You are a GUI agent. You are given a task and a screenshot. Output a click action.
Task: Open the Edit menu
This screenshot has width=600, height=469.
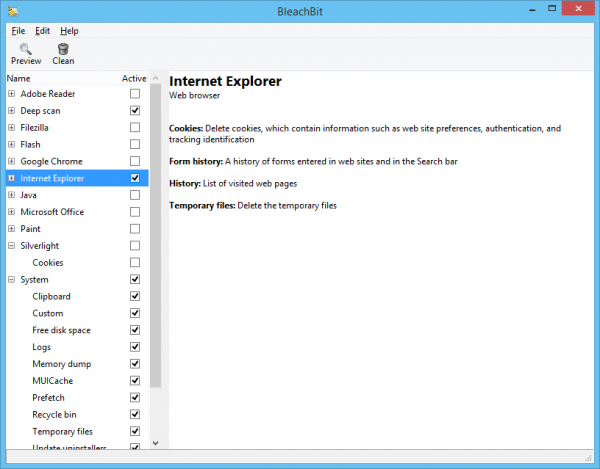click(x=42, y=31)
